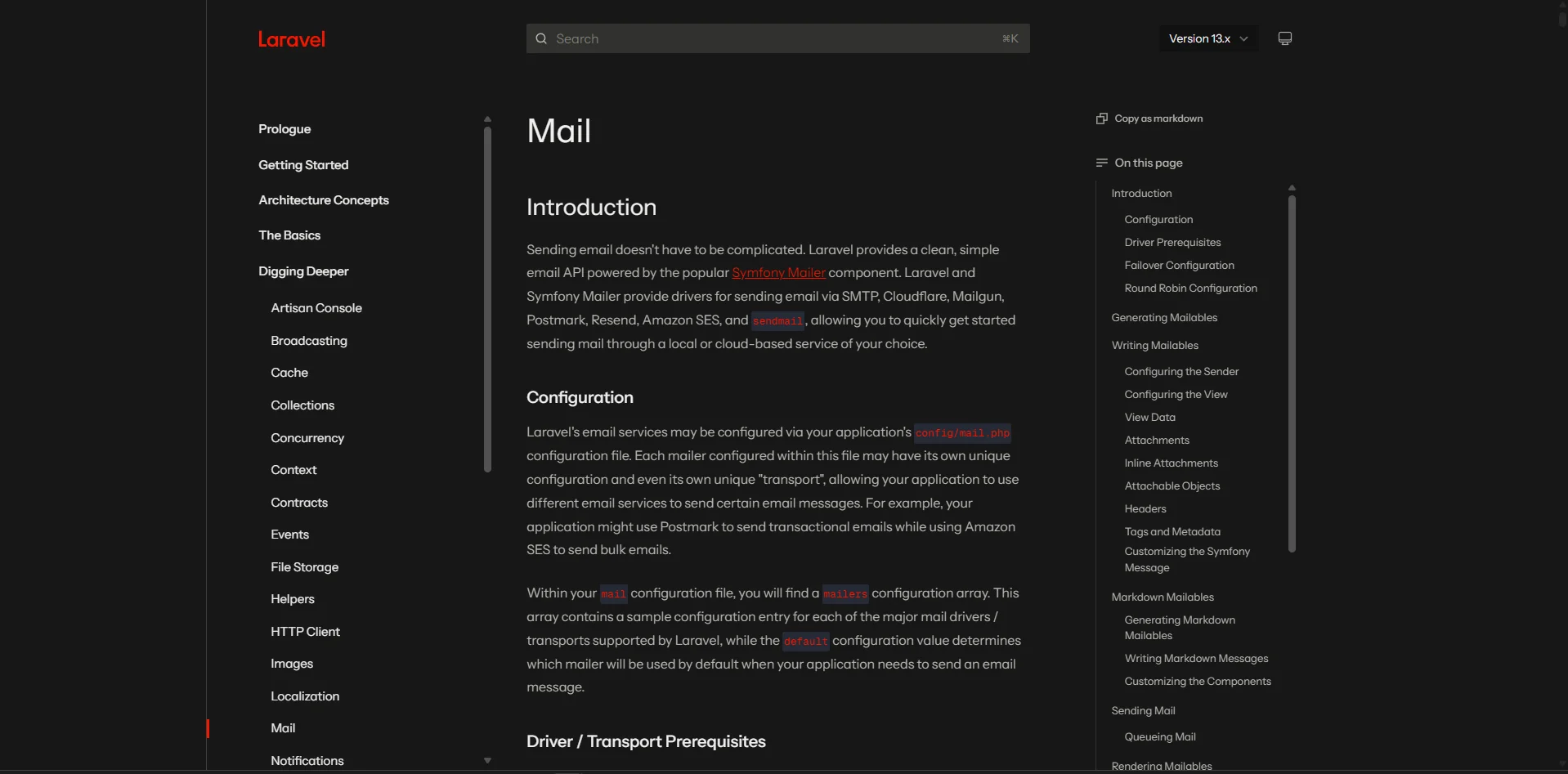Jump to Configuring the Sender

click(1181, 372)
